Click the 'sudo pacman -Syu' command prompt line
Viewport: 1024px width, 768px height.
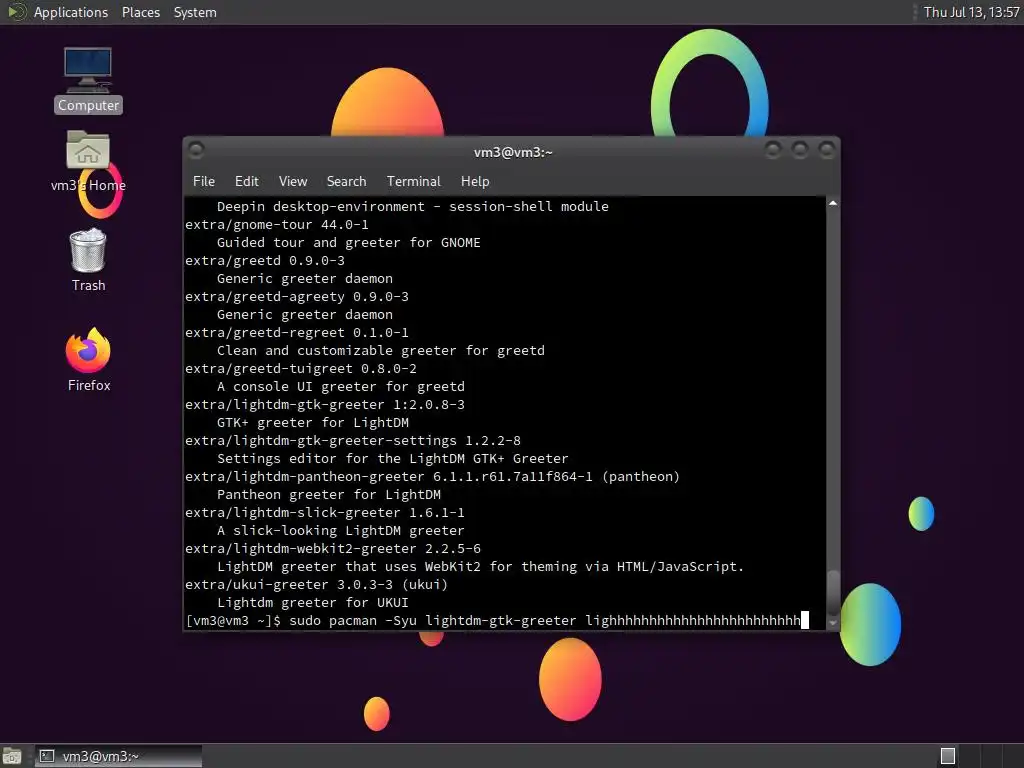tap(496, 620)
